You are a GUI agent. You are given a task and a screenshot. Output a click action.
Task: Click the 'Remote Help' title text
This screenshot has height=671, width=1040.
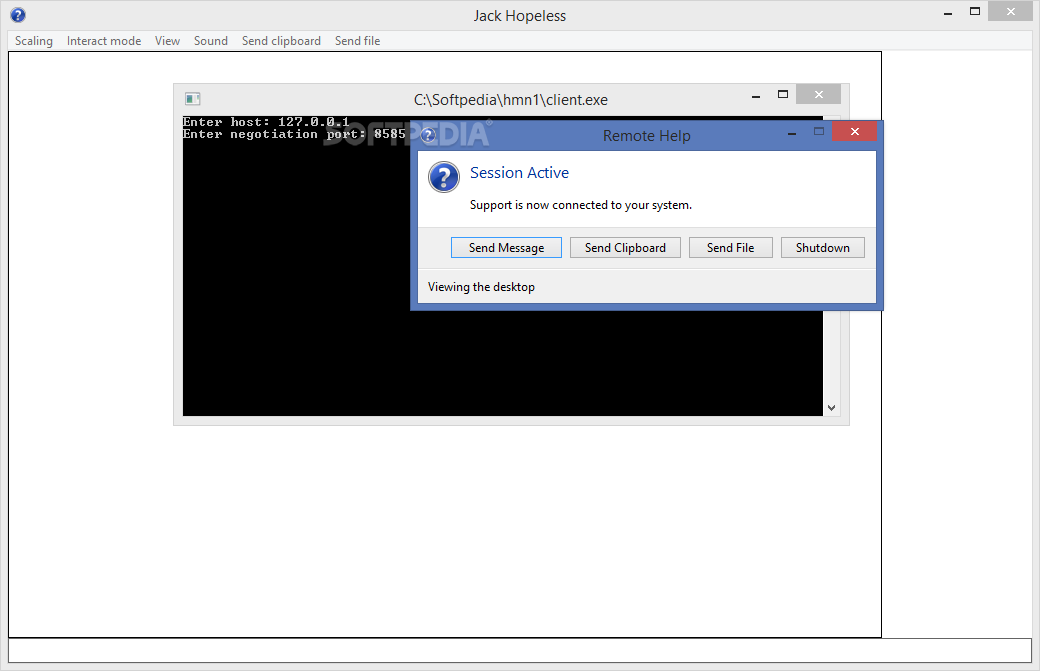[647, 135]
